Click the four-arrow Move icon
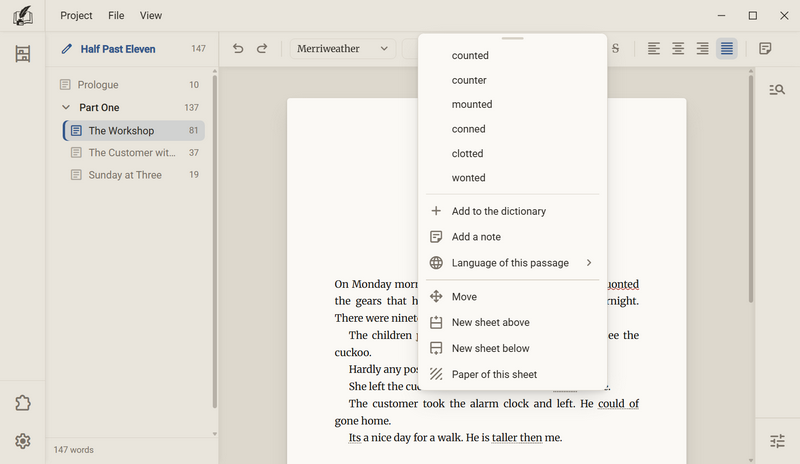Screen dimensions: 800x464 click(436, 296)
